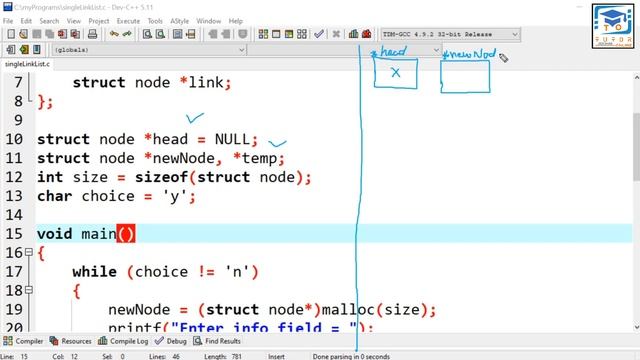Click the status bar message "Done parsing in 0 seconds"
The image size is (640, 360).
(x=351, y=356)
